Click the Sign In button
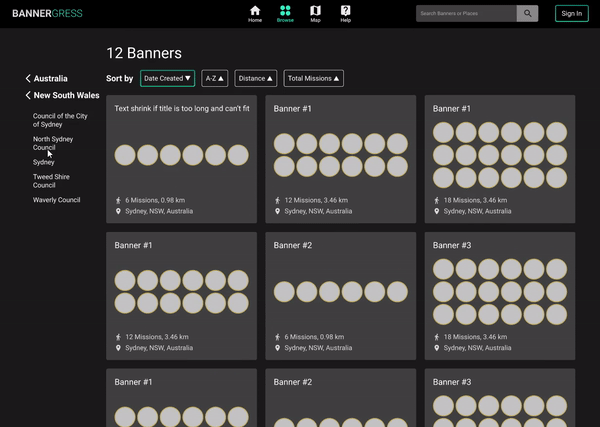This screenshot has width=600, height=427. tap(571, 13)
